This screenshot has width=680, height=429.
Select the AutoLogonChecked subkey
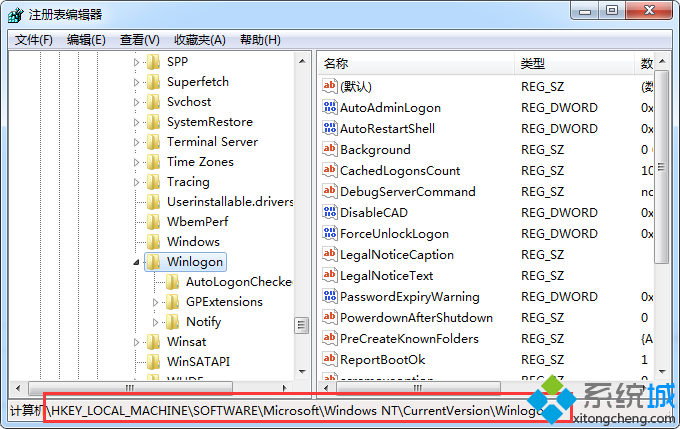coord(239,282)
